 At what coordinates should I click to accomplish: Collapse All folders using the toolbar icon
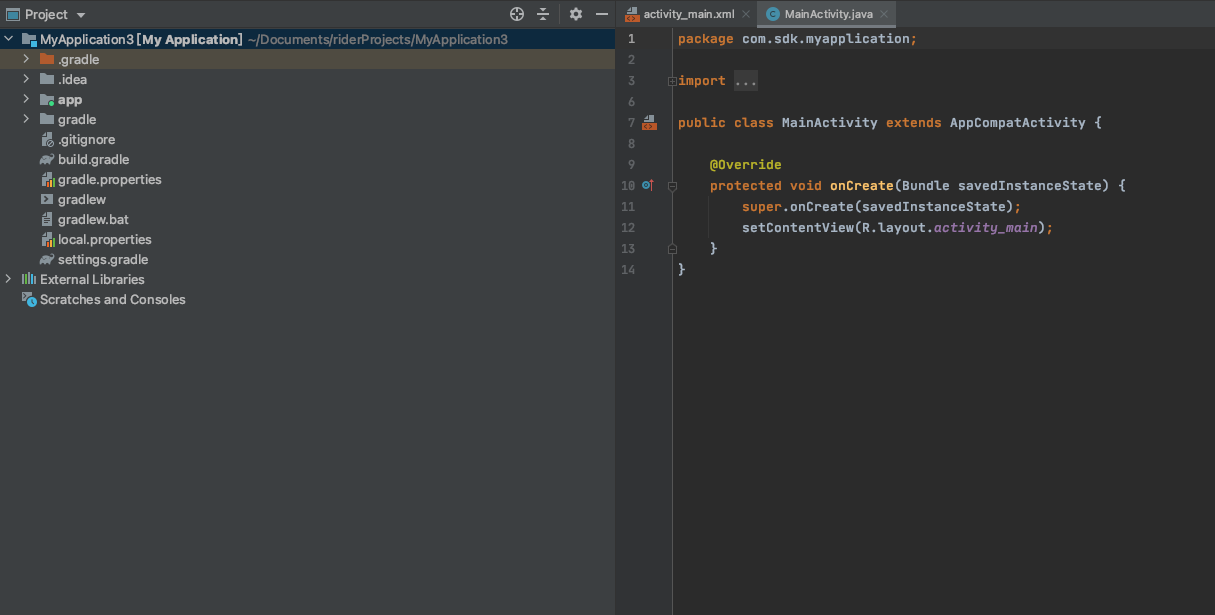pyautogui.click(x=543, y=13)
